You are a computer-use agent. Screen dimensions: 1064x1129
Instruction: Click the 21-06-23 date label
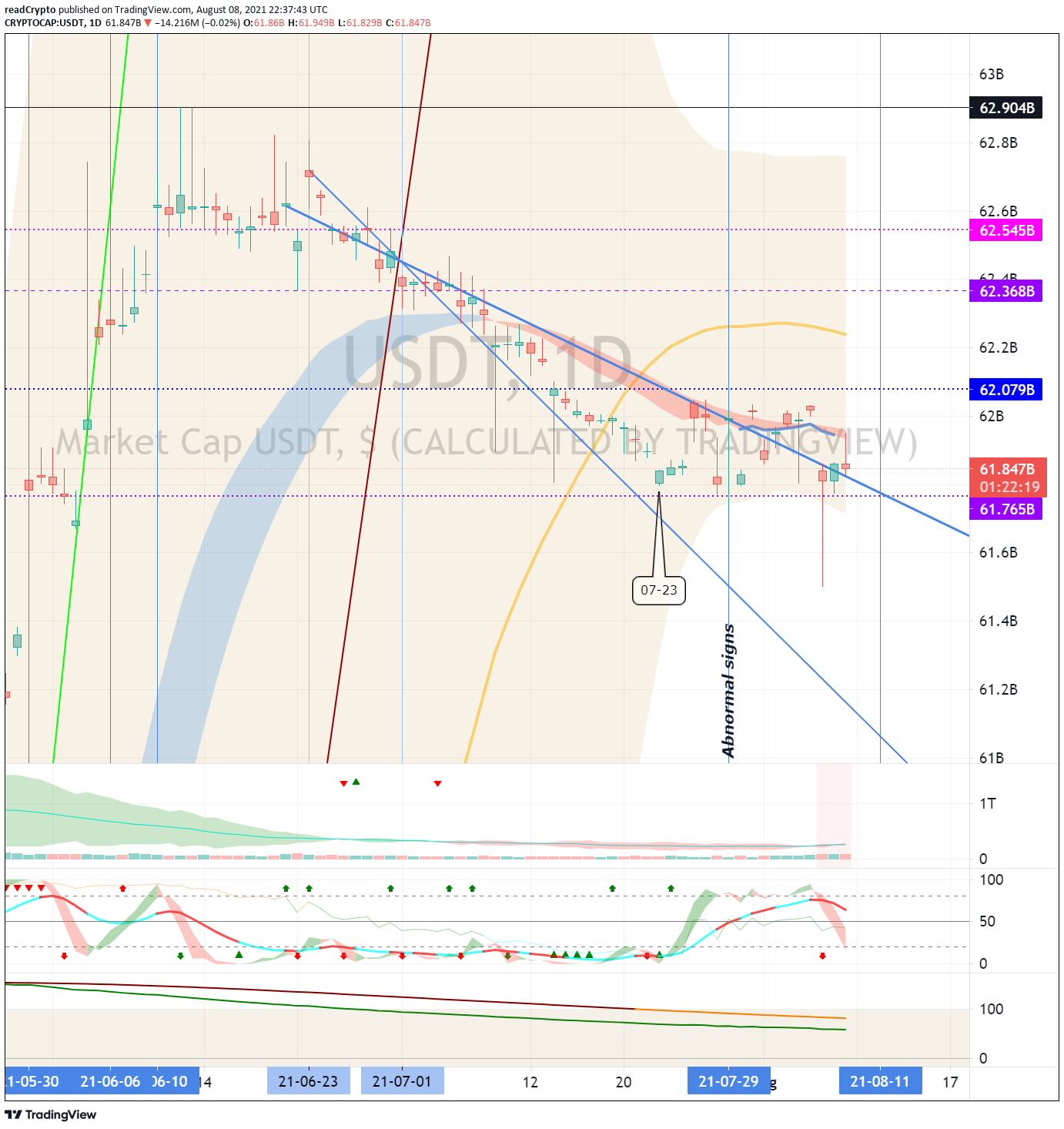308,1081
